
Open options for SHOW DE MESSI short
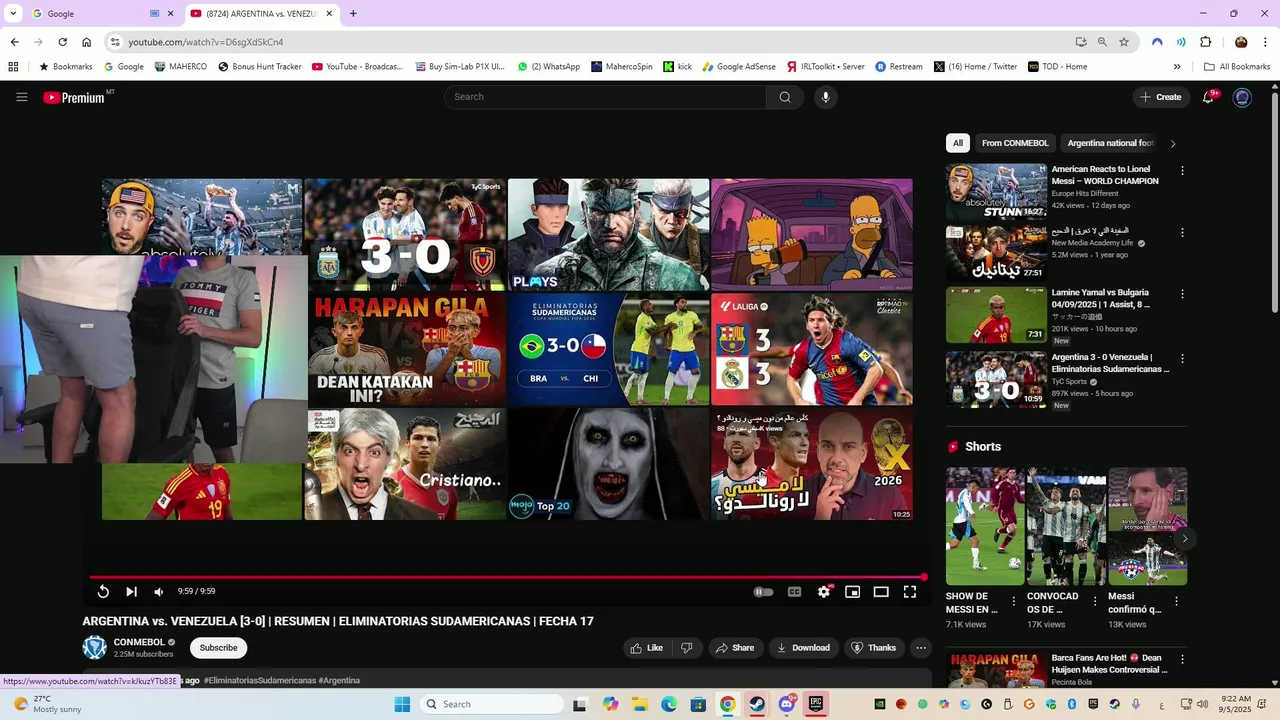coord(1014,602)
